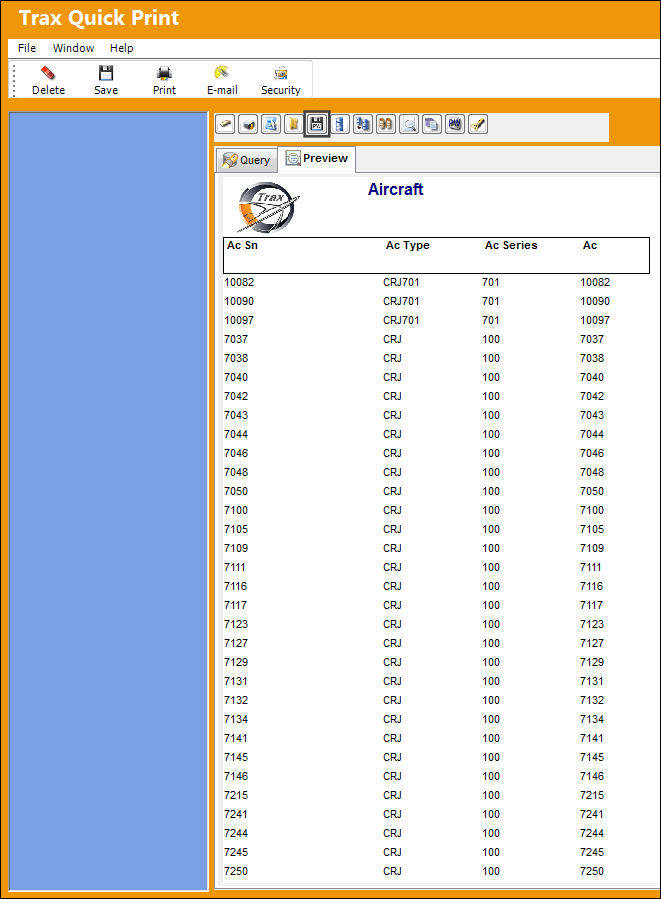Click the yellow key icon in report toolbar
The image size is (661, 899).
click(x=478, y=124)
